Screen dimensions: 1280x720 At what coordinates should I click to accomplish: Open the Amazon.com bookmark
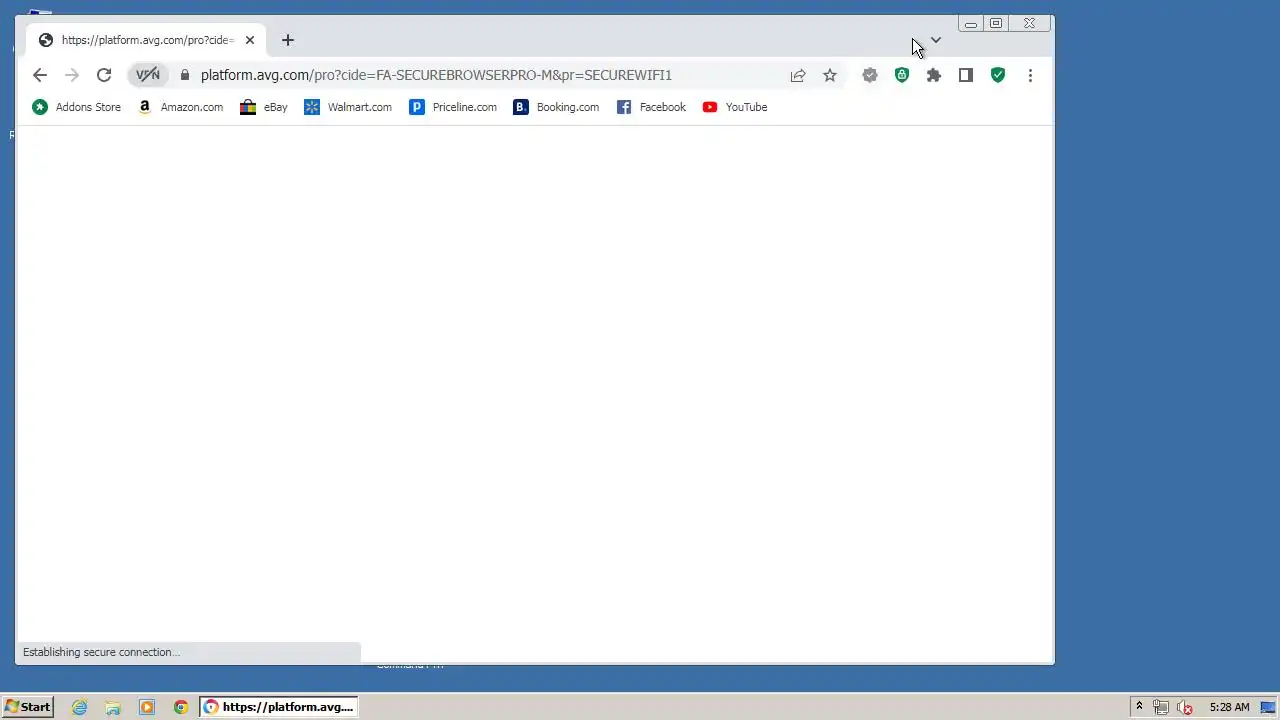pos(181,107)
